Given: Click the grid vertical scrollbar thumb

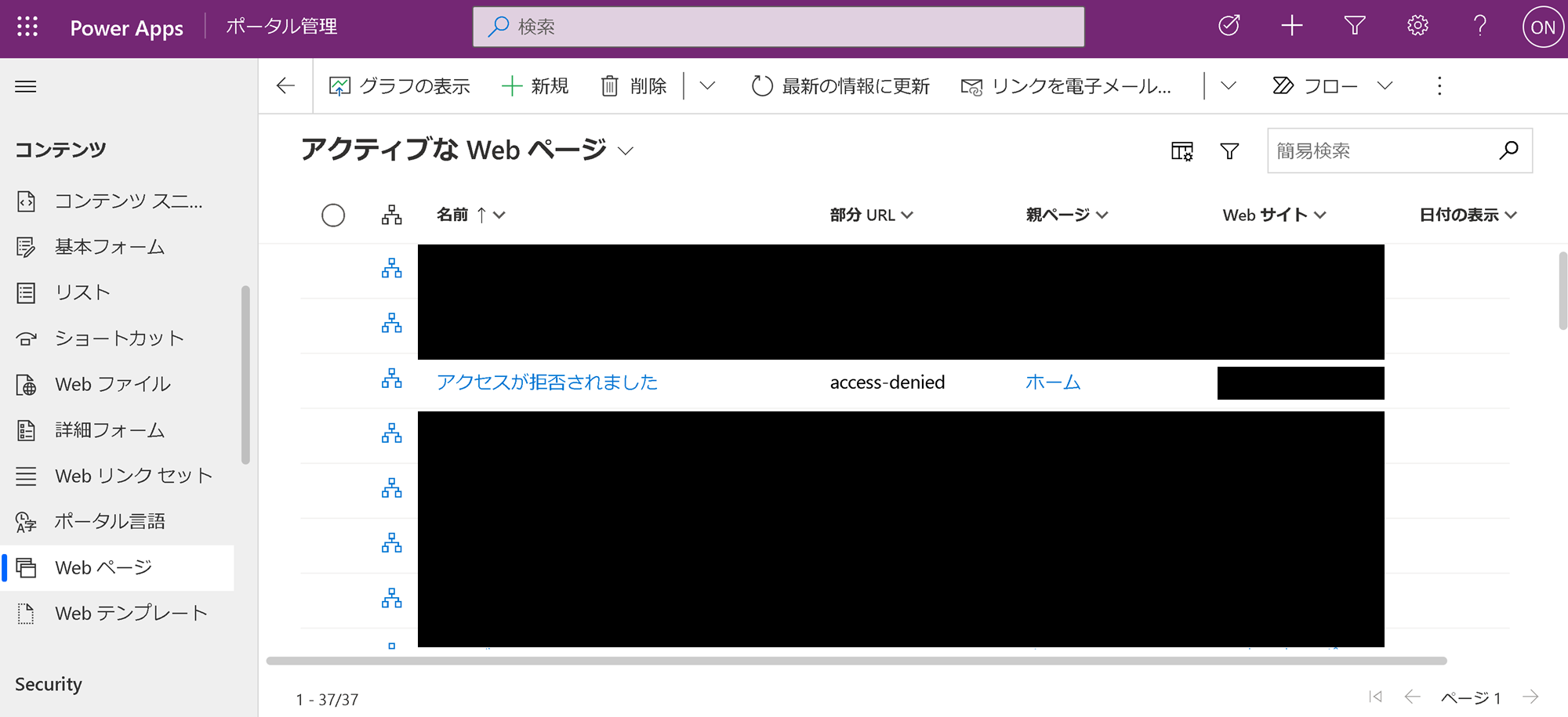Looking at the screenshot, I should 1563,291.
